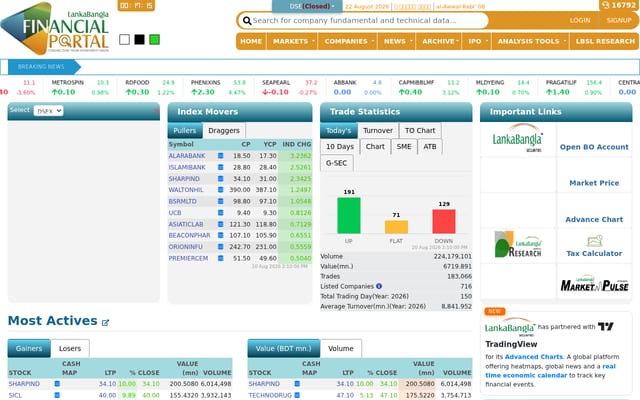Open WALTONHIL cash map icon
The width and height of the screenshot is (640, 400).
pyautogui.click(x=220, y=190)
